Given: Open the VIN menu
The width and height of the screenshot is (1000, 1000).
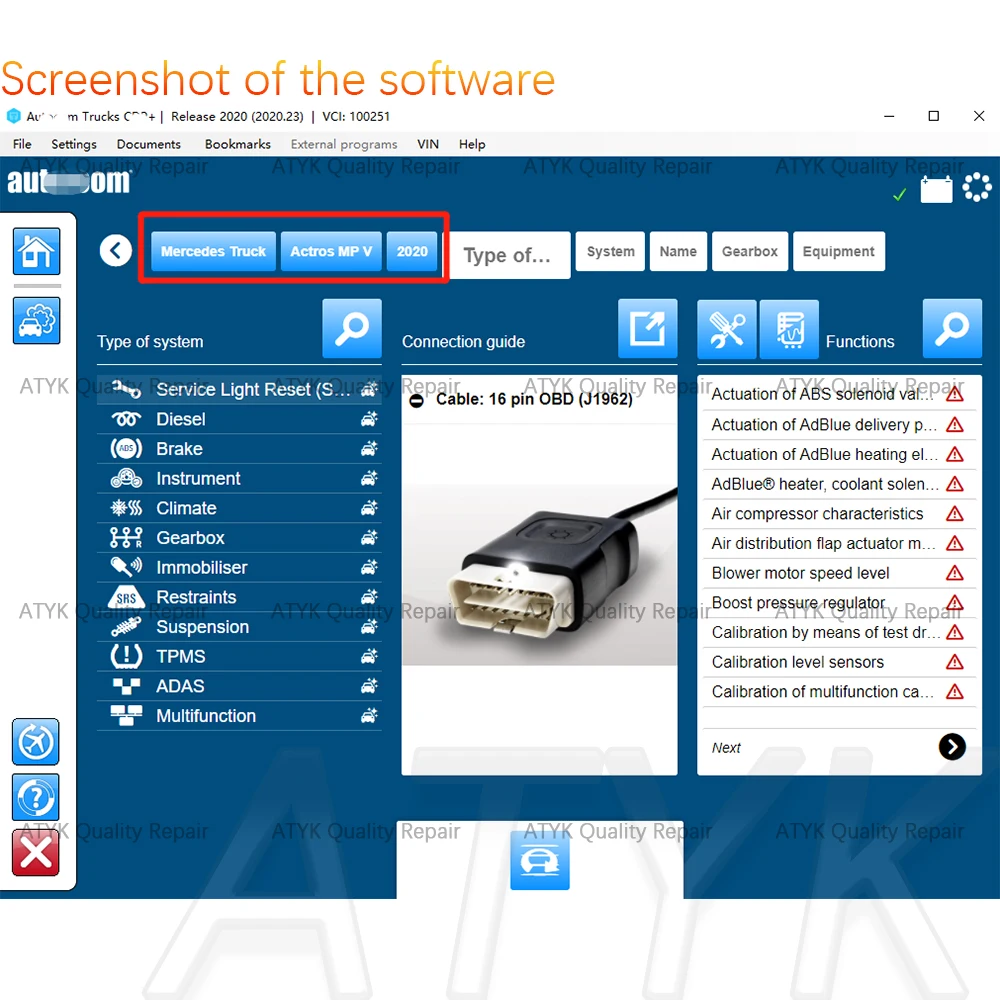Looking at the screenshot, I should point(428,144).
